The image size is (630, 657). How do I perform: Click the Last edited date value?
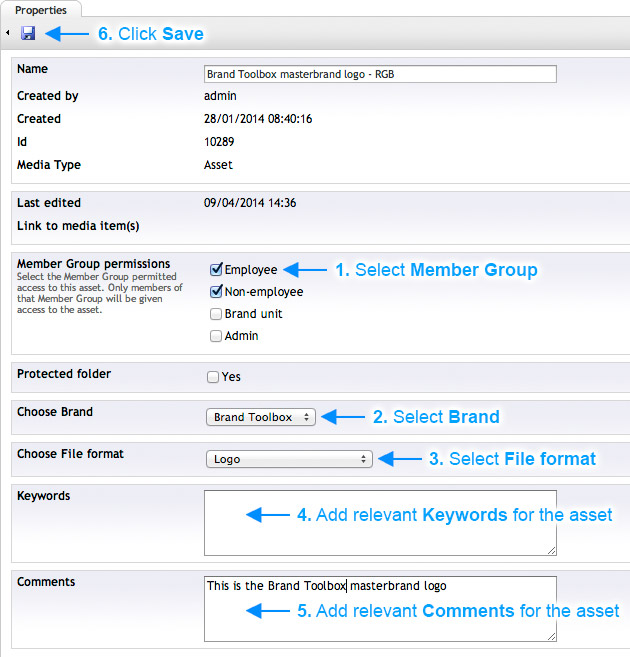coord(249,203)
